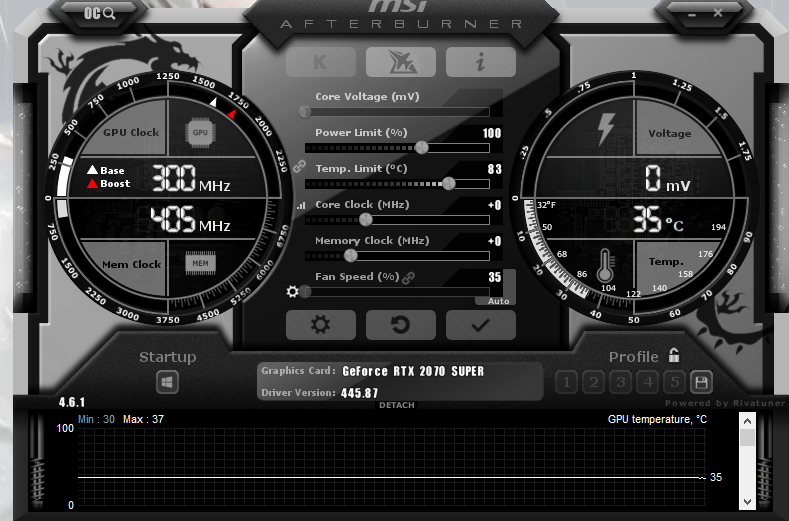The width and height of the screenshot is (789, 521).
Task: Click the 300 MHz GPU clock readout
Action: (191, 179)
